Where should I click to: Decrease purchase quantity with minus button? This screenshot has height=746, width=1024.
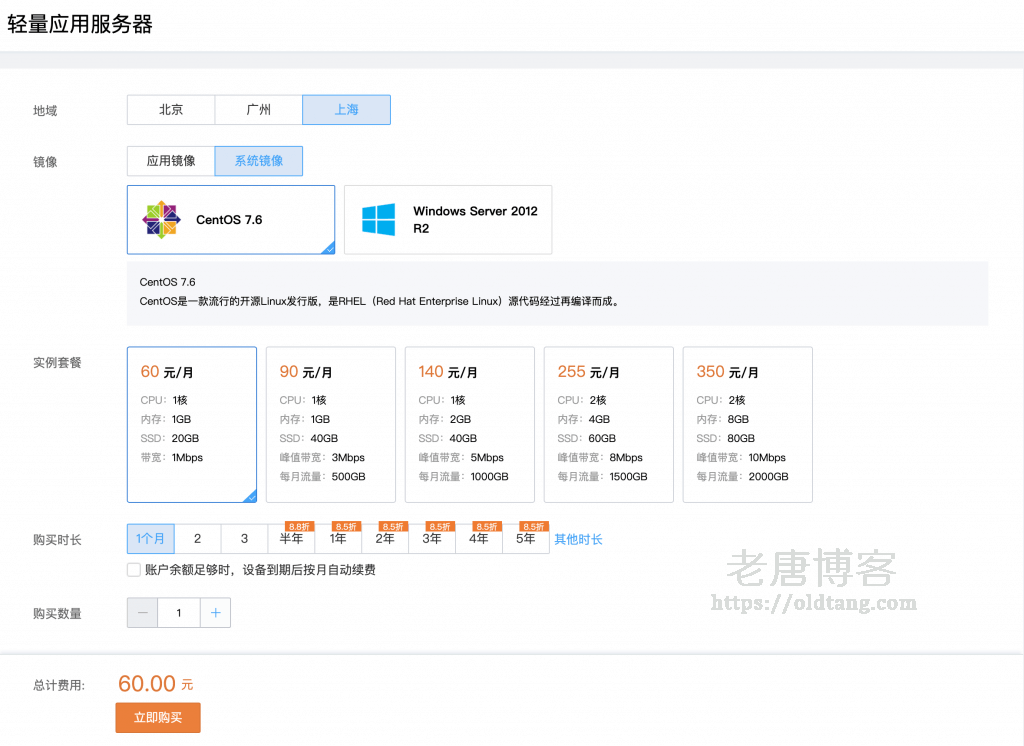(141, 612)
